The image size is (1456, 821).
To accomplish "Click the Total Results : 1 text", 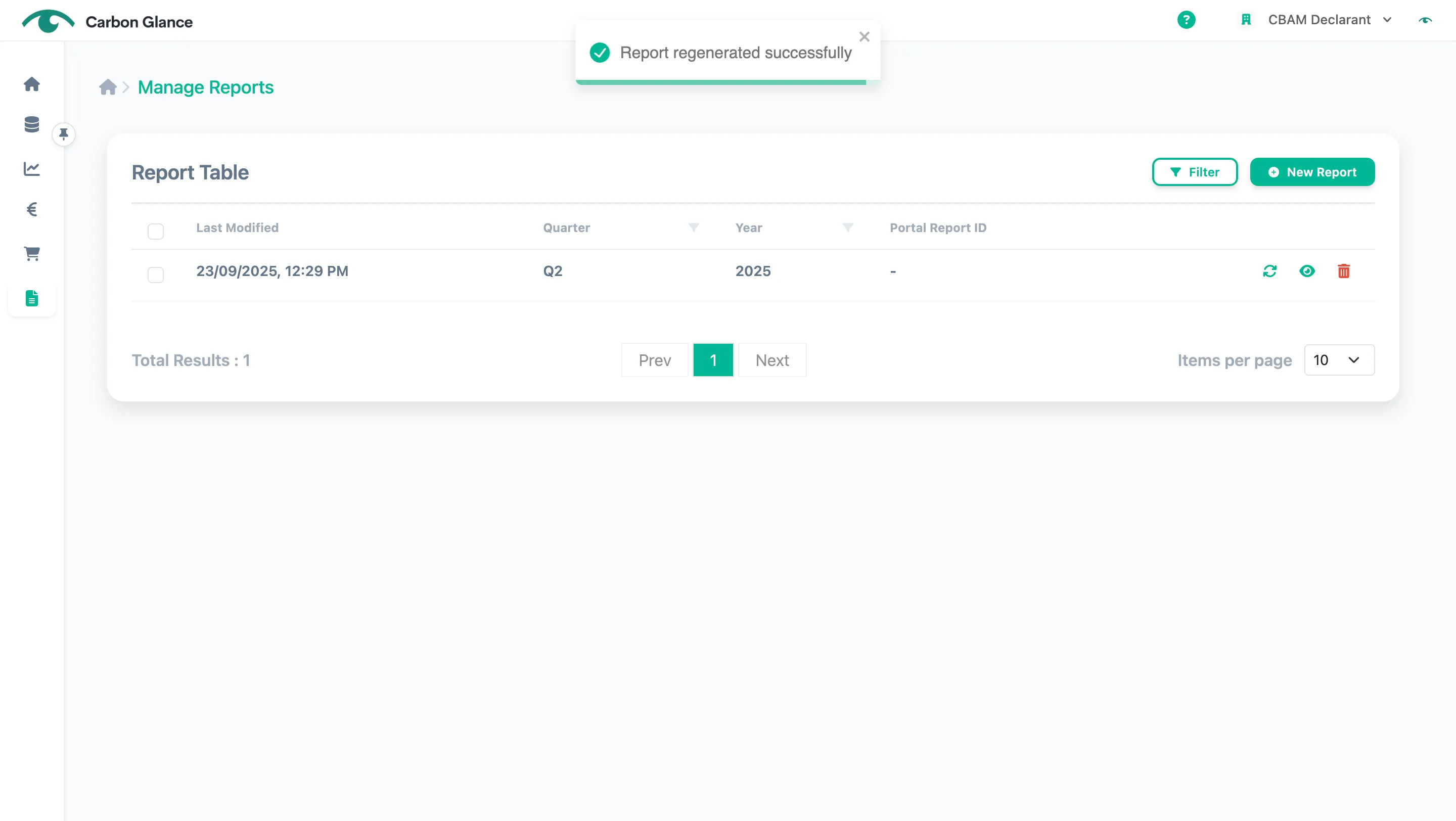I will pyautogui.click(x=191, y=360).
